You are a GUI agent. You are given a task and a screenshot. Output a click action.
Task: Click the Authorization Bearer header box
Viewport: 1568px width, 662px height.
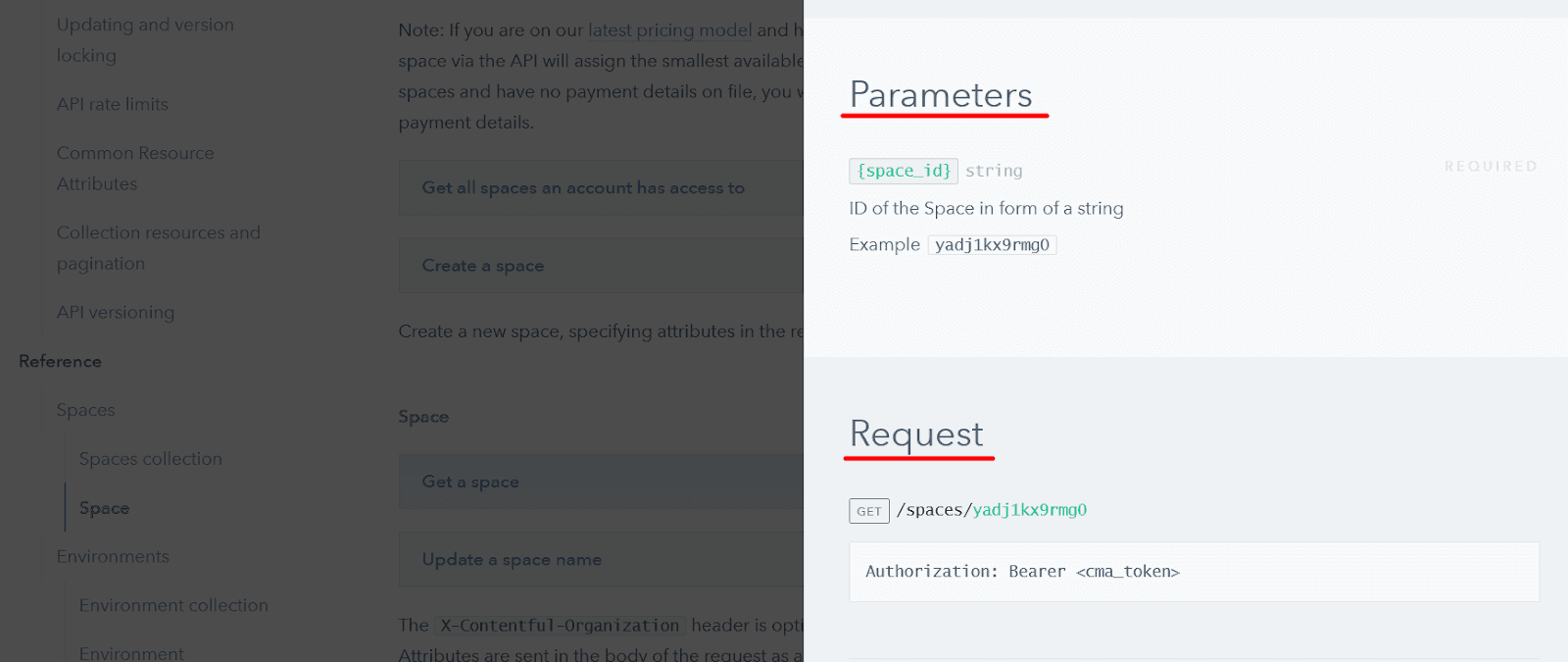tap(1194, 572)
